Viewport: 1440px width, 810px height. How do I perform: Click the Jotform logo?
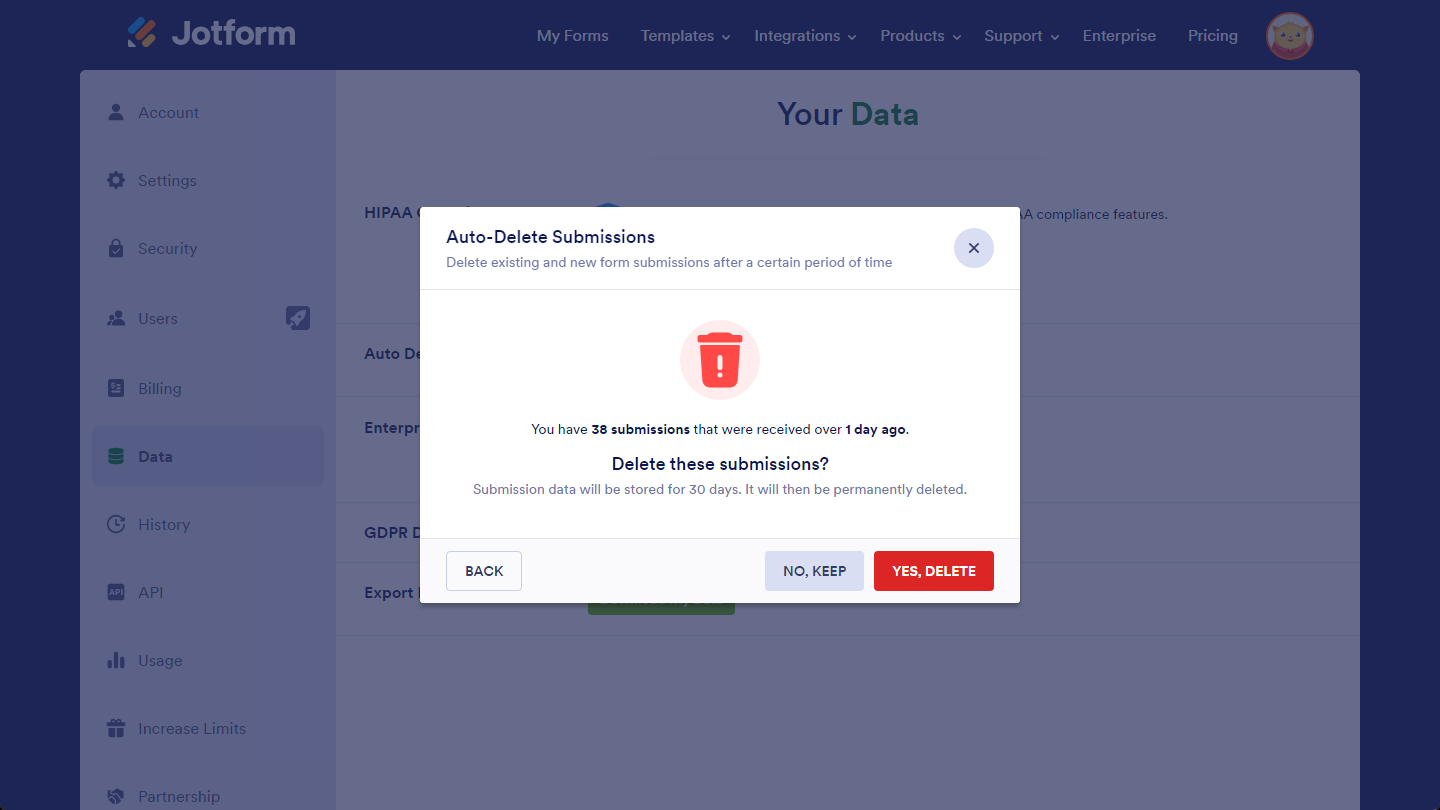pos(211,33)
